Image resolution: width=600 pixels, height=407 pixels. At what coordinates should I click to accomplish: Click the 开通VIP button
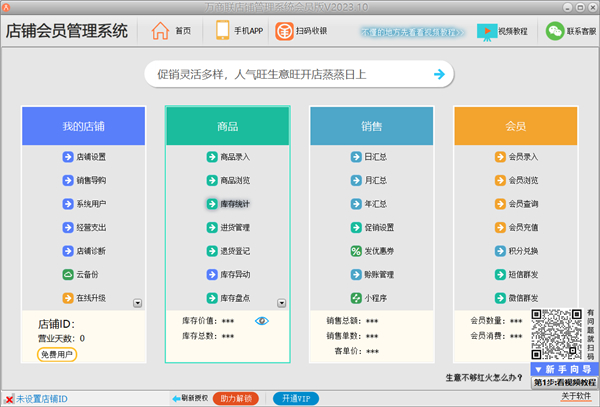(x=298, y=398)
